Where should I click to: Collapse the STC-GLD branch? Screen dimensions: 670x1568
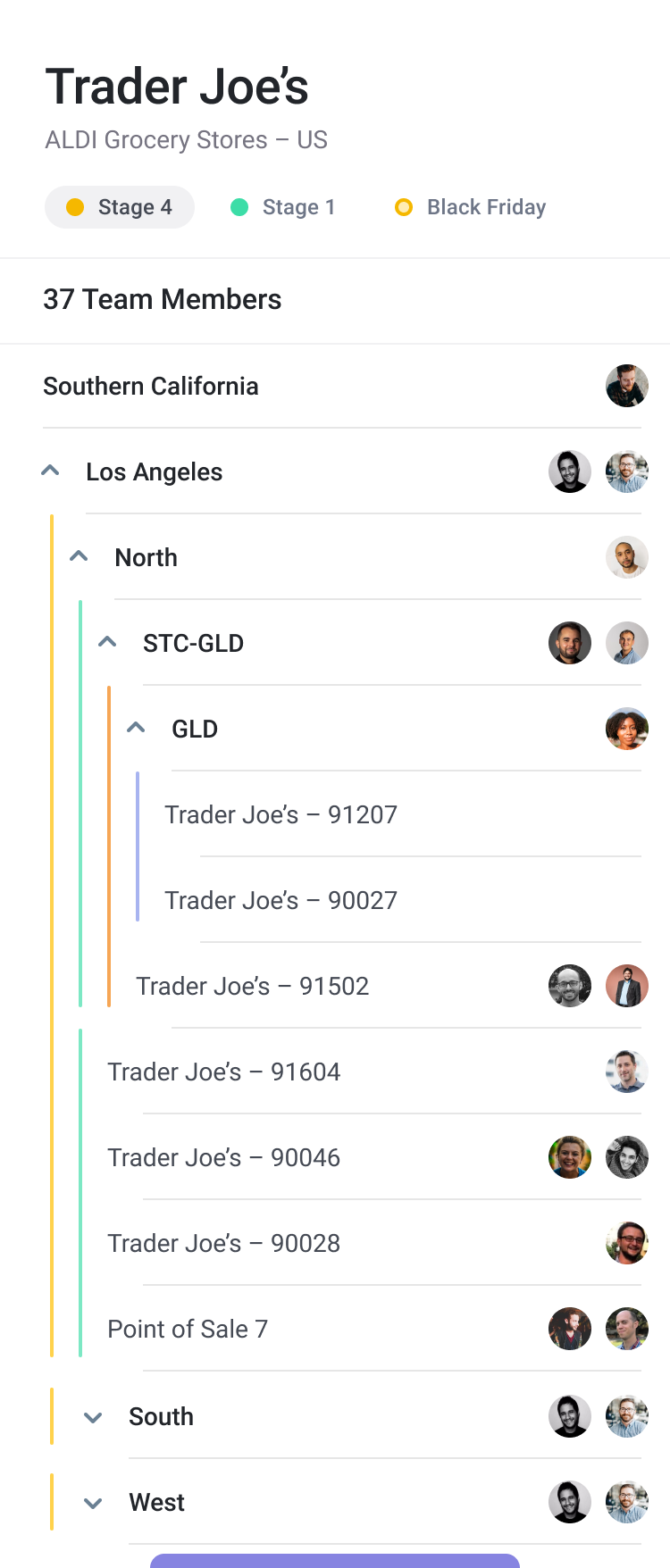[108, 642]
